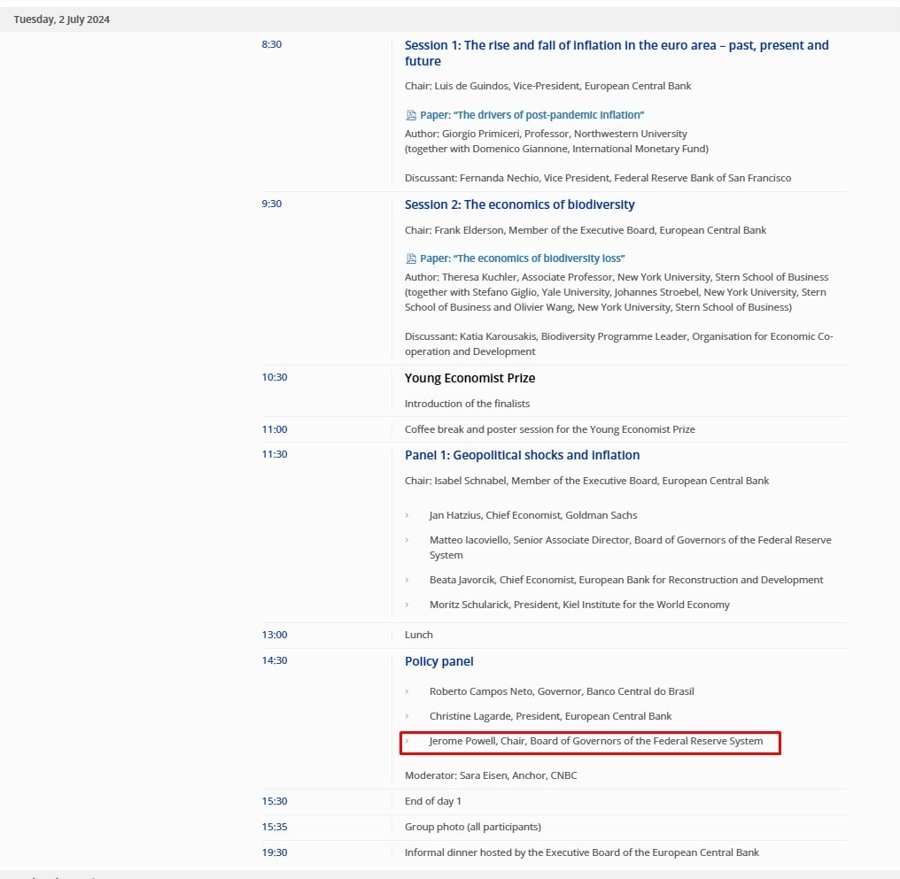Click together with Domenico Giannone line
This screenshot has width=900, height=879.
tap(557, 149)
